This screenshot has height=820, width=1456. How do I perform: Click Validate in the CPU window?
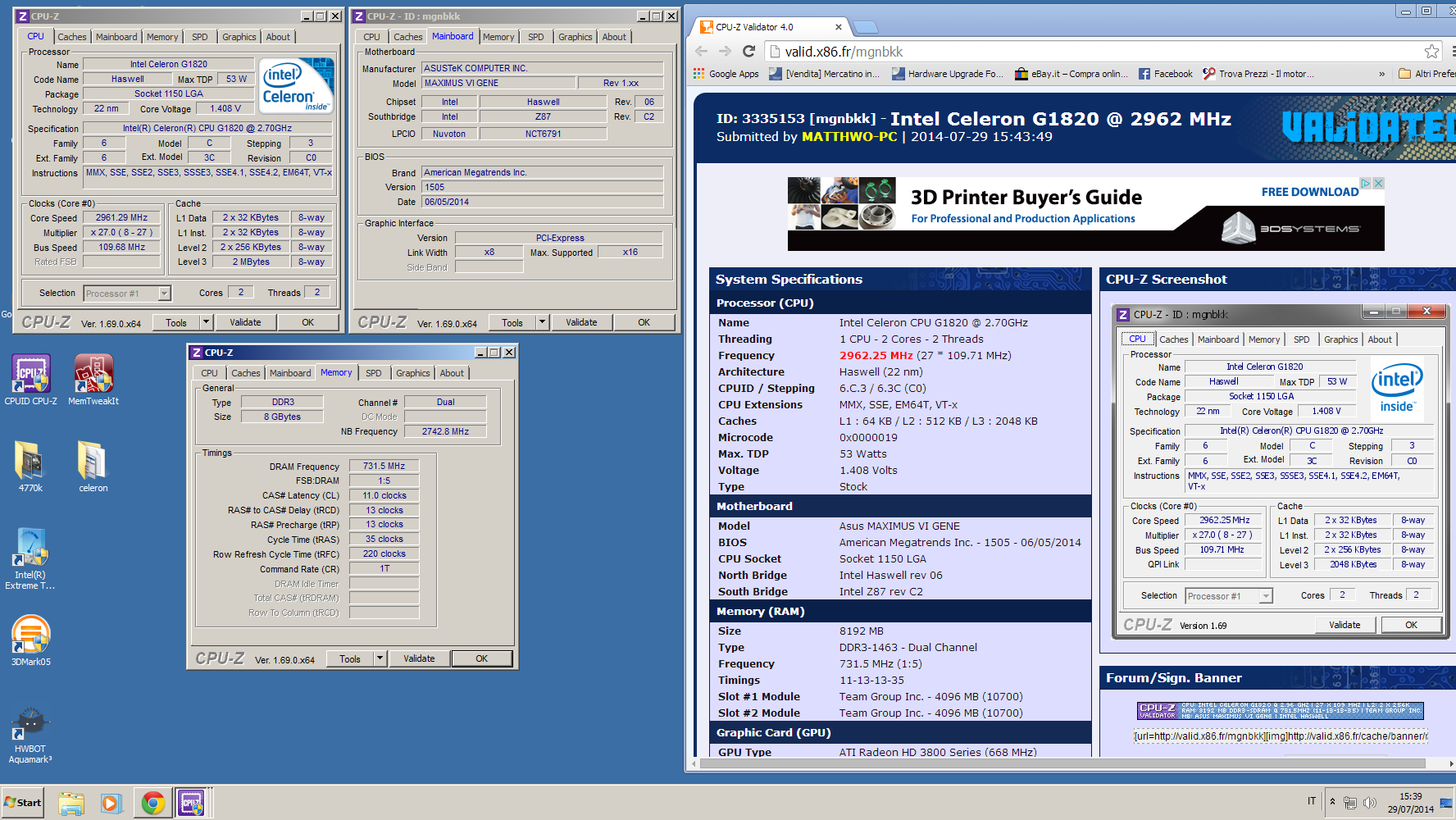(x=245, y=322)
